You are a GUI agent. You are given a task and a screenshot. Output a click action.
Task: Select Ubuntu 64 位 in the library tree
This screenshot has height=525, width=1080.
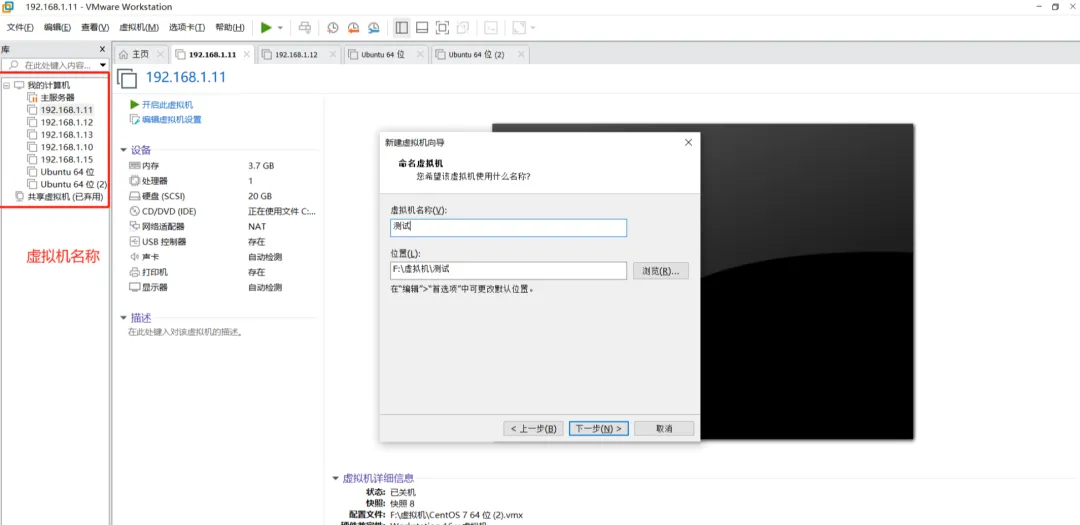tap(67, 172)
